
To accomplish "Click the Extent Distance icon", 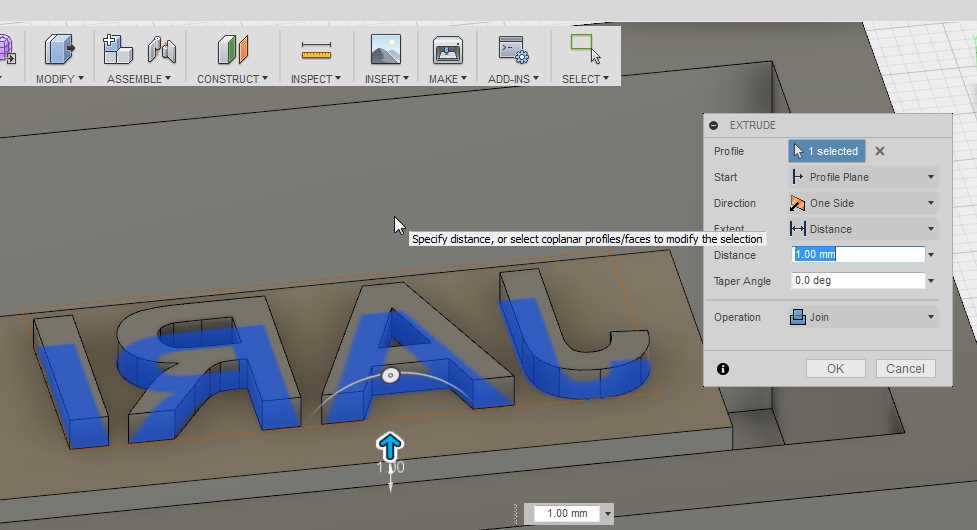I will pos(798,229).
